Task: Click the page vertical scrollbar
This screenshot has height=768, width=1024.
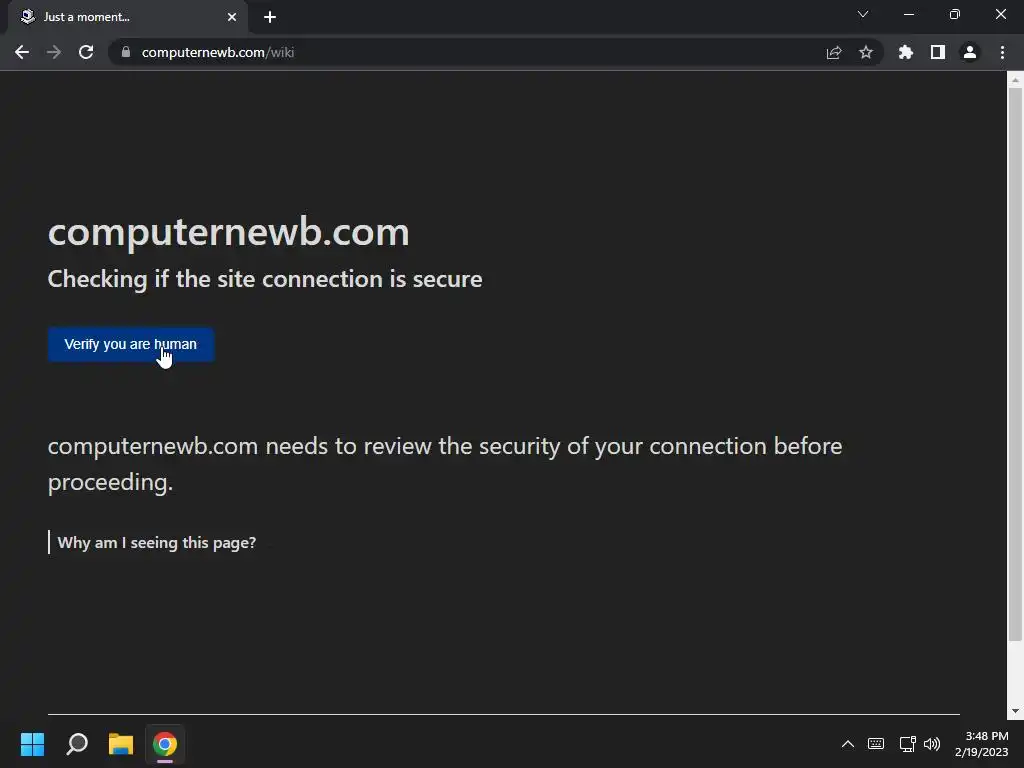Action: 1015,364
